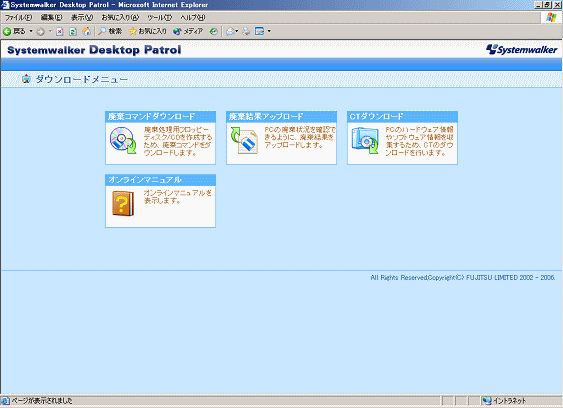This screenshot has height=408, width=563.
Task: Click the ダウンロードメニュー page title icon
Action: click(26, 79)
